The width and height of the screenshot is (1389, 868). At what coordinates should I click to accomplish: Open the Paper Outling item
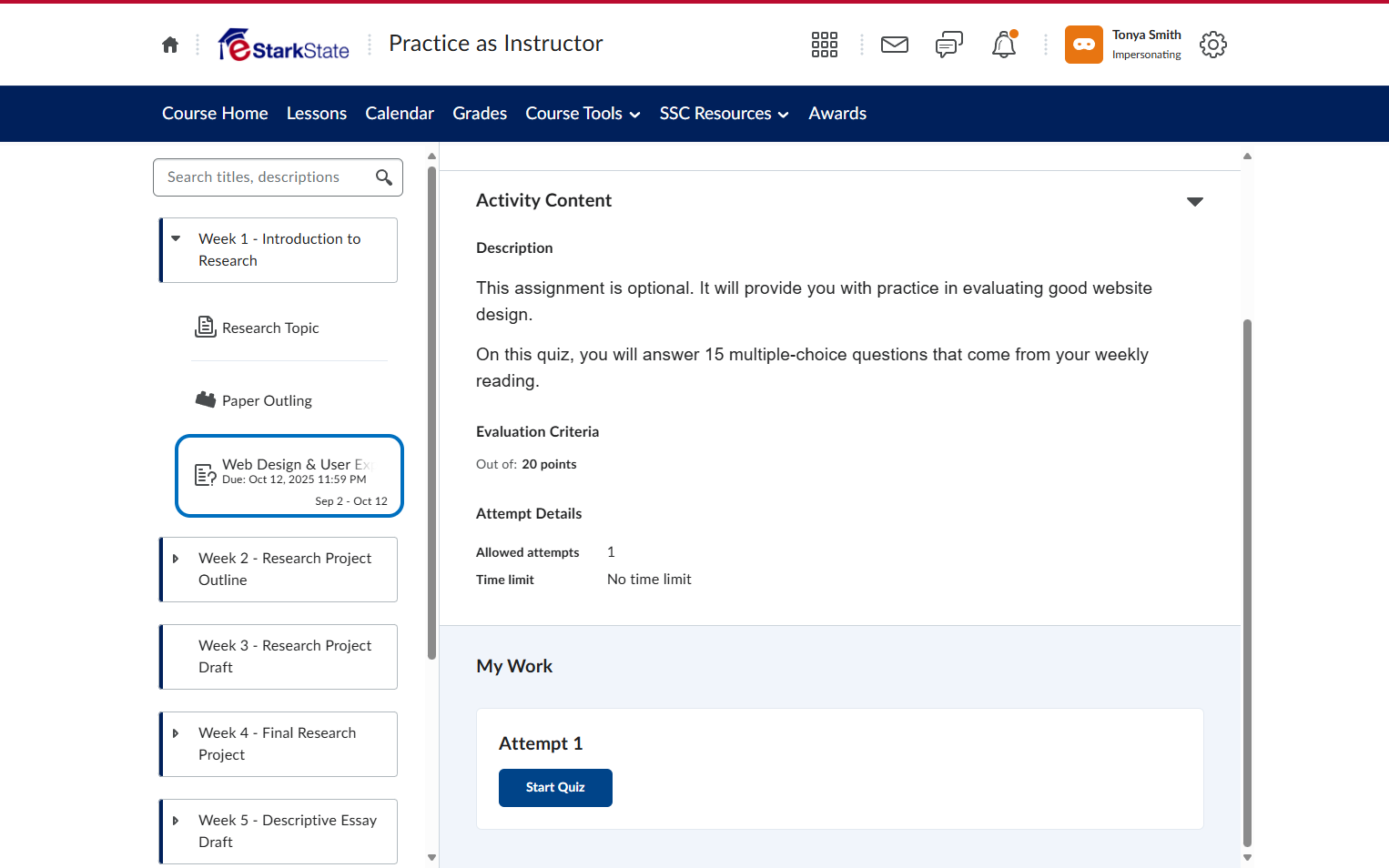click(267, 401)
